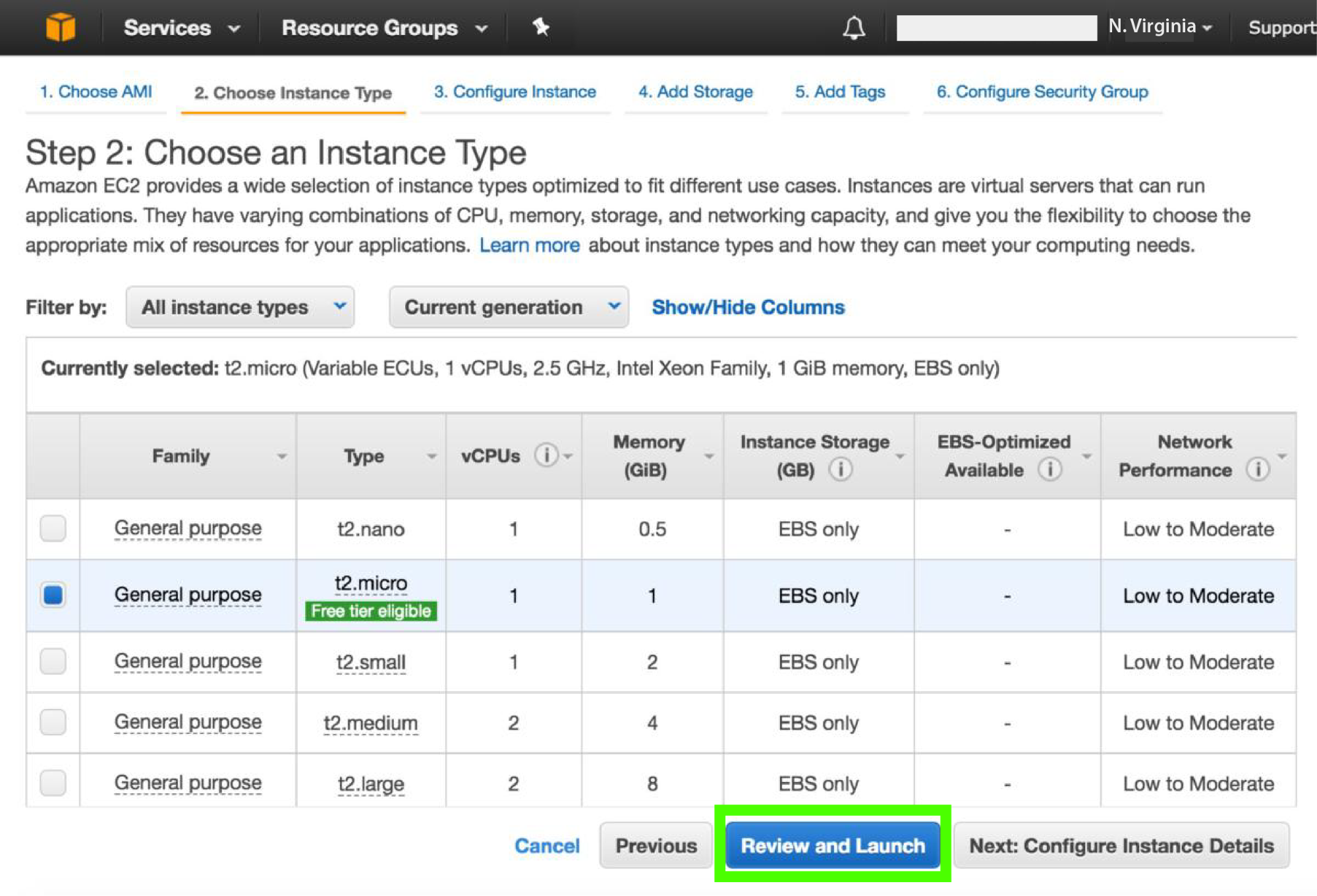Click memory value 8 in t2.large row
The image size is (1317, 896).
652,783
